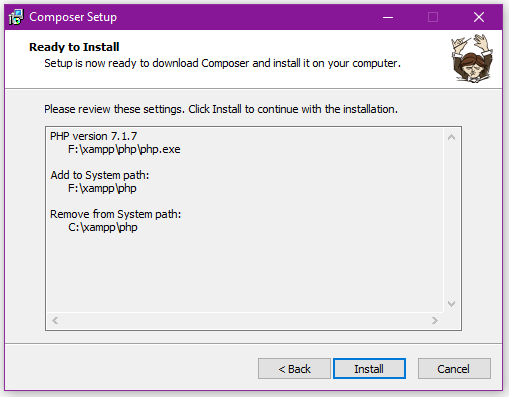Minimize the Composer Setup window
Image resolution: width=509 pixels, height=397 pixels.
click(x=388, y=17)
